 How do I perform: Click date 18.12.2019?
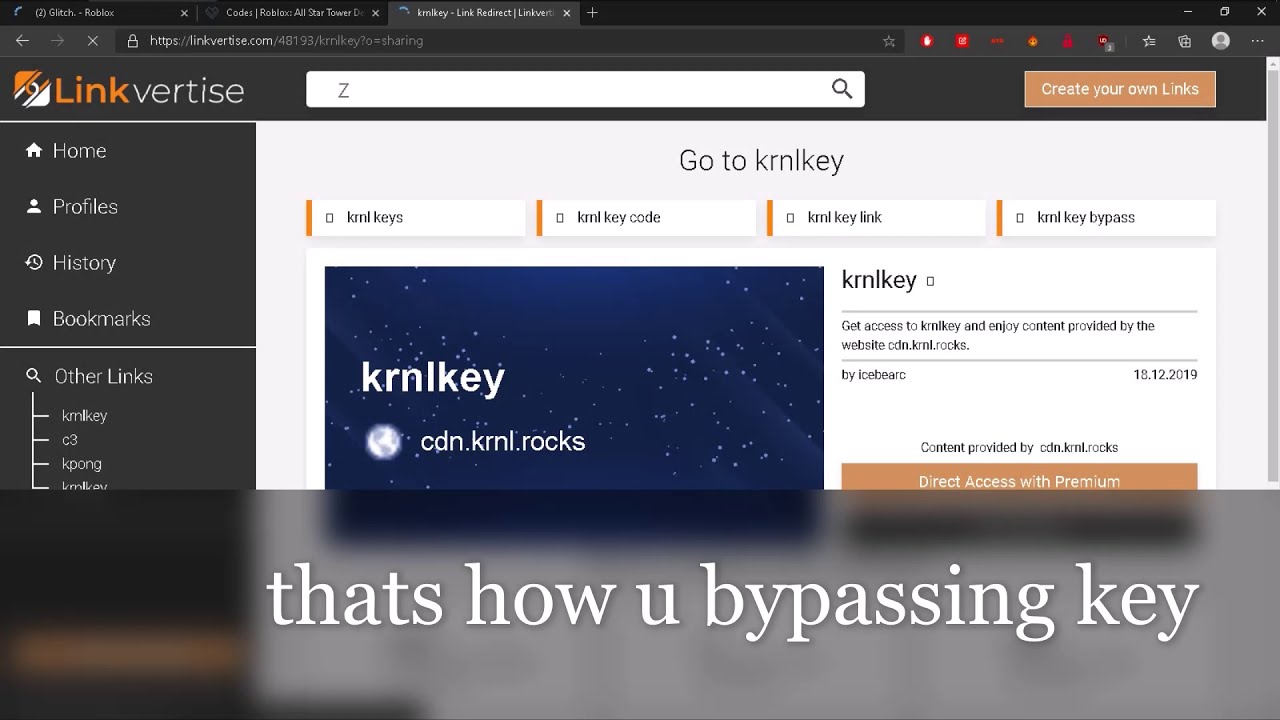pyautogui.click(x=1165, y=374)
